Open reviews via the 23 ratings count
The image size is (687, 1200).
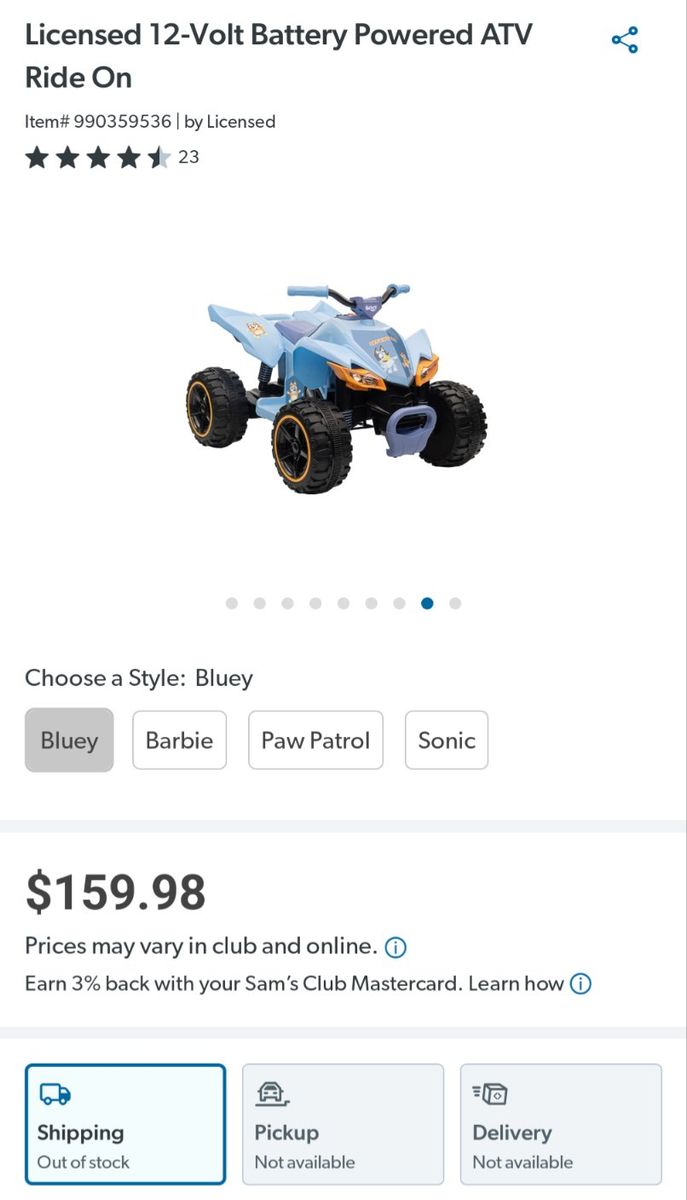pos(188,157)
